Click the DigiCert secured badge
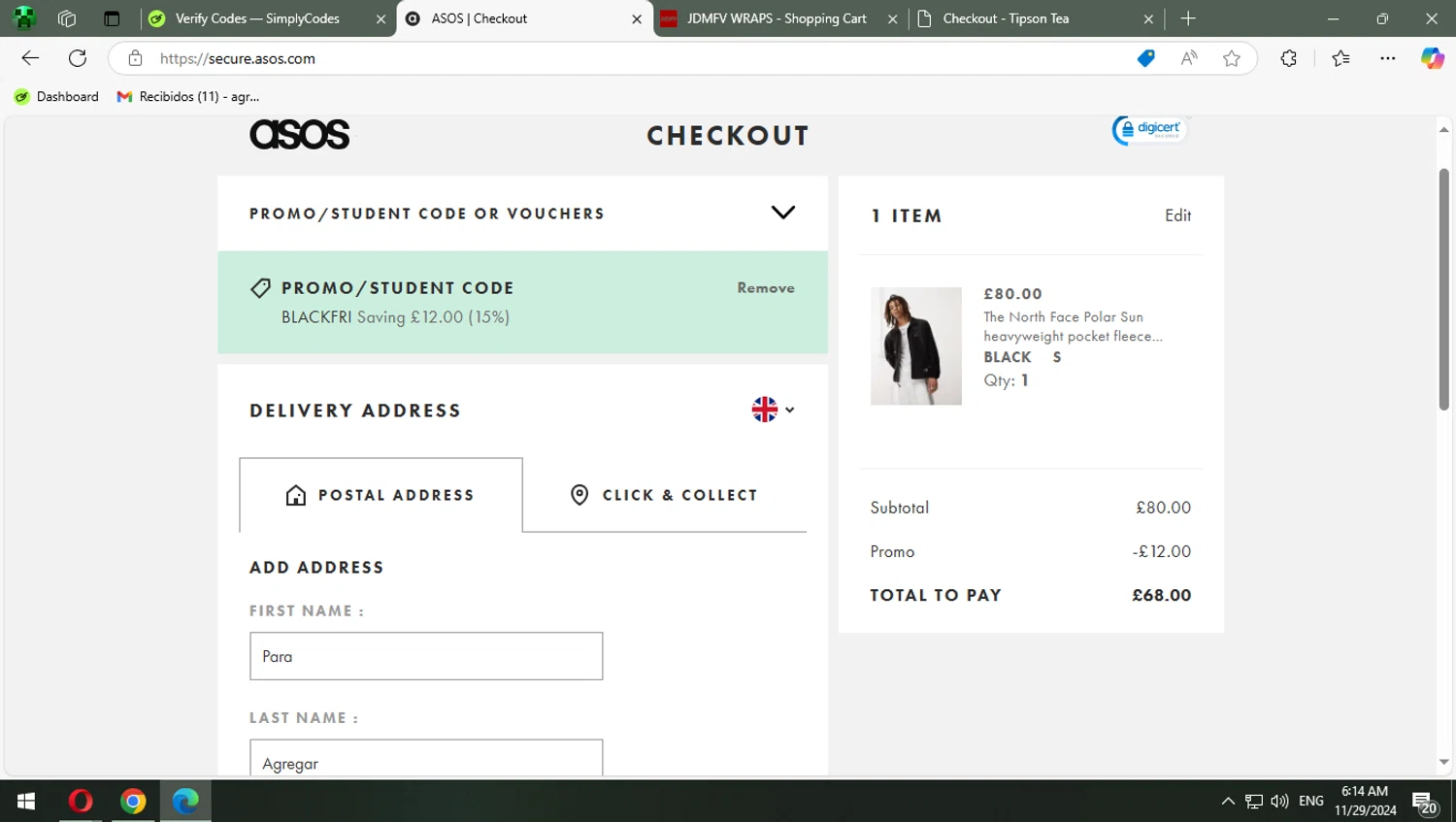Image resolution: width=1456 pixels, height=822 pixels. click(1149, 130)
